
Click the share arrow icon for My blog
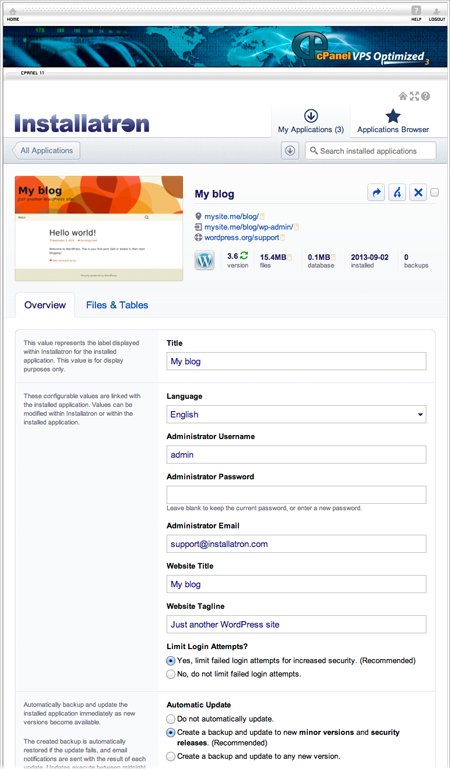click(376, 193)
